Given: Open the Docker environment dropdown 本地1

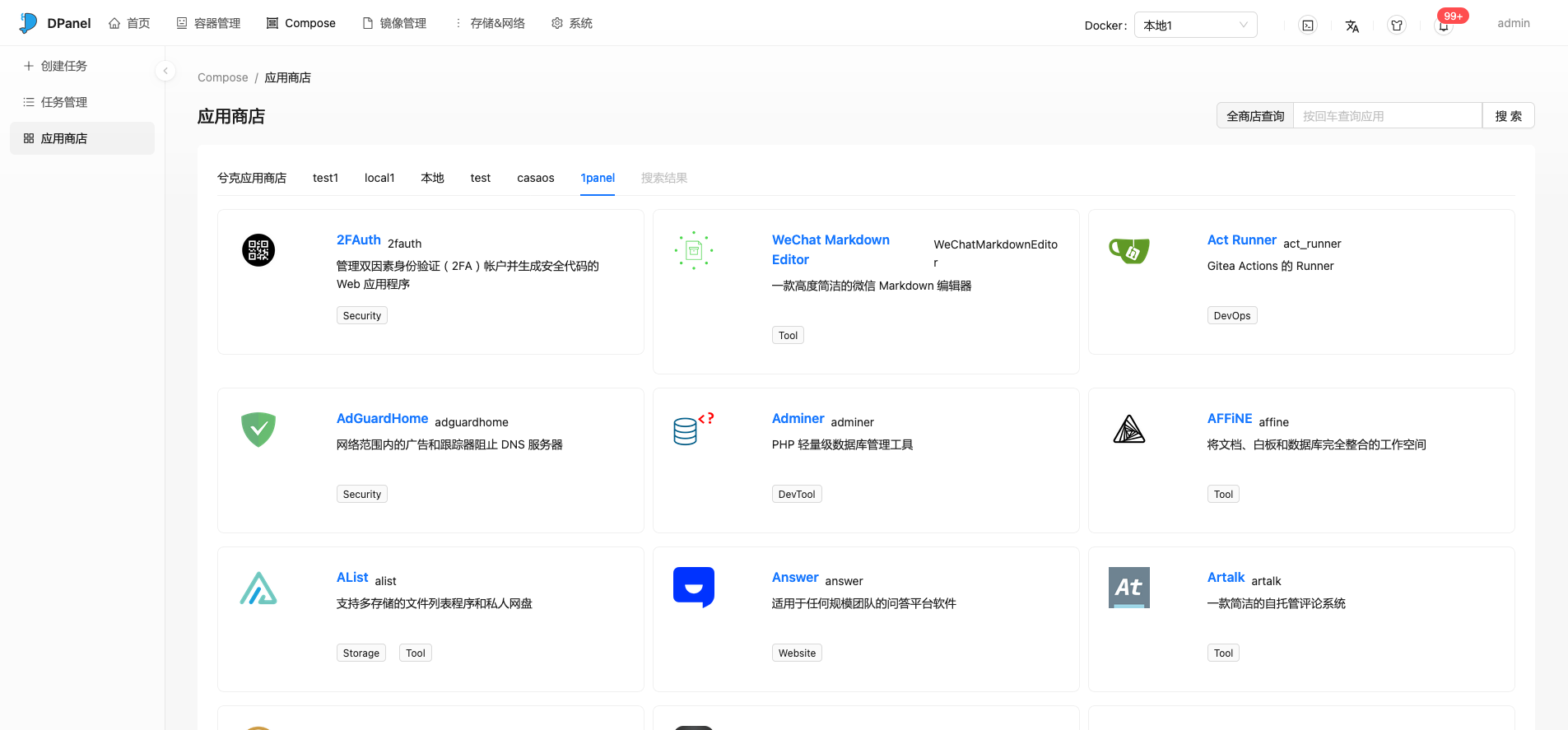Looking at the screenshot, I should pyautogui.click(x=1195, y=25).
